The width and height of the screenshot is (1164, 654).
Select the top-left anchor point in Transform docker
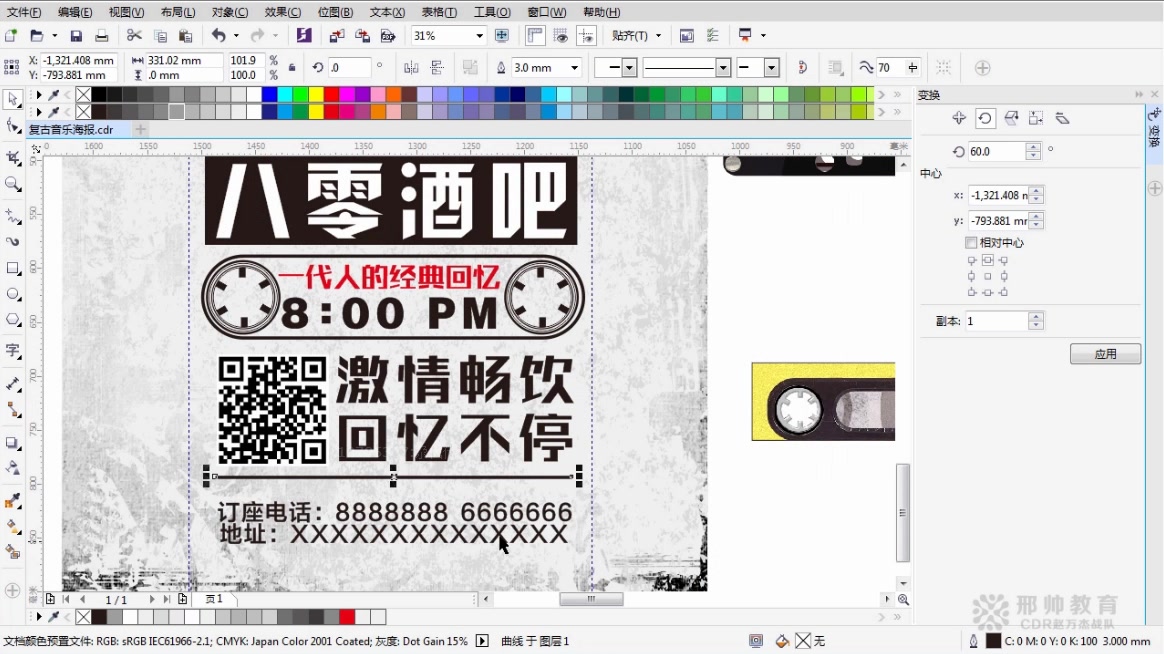[x=972, y=260]
